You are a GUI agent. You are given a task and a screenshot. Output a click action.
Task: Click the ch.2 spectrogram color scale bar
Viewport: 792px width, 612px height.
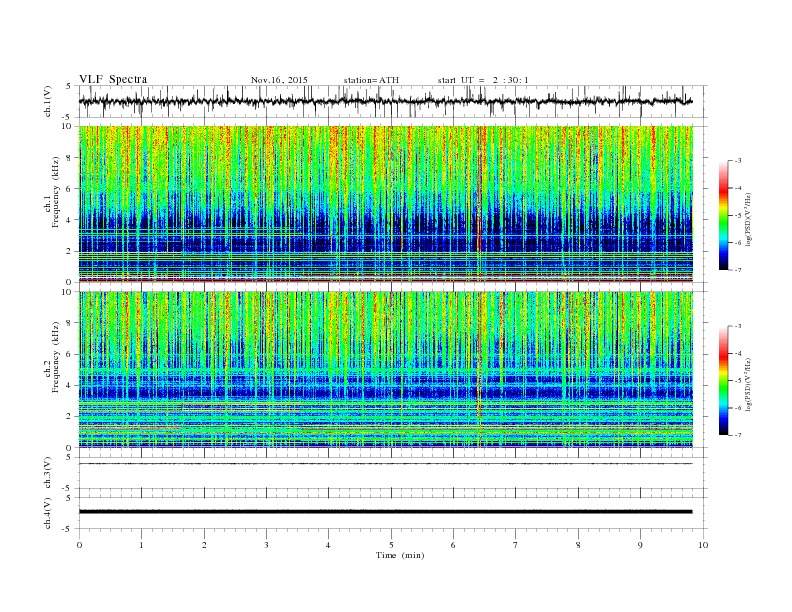[x=723, y=380]
